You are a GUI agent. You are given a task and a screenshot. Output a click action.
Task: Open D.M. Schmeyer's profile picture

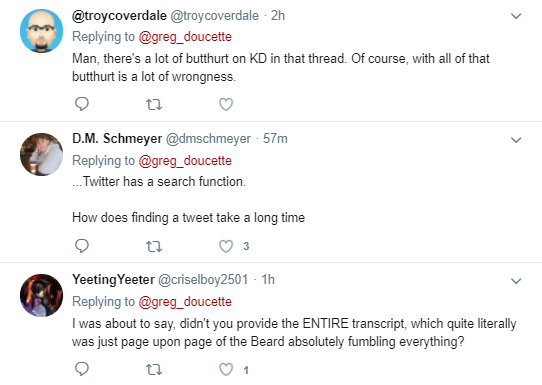point(41,154)
